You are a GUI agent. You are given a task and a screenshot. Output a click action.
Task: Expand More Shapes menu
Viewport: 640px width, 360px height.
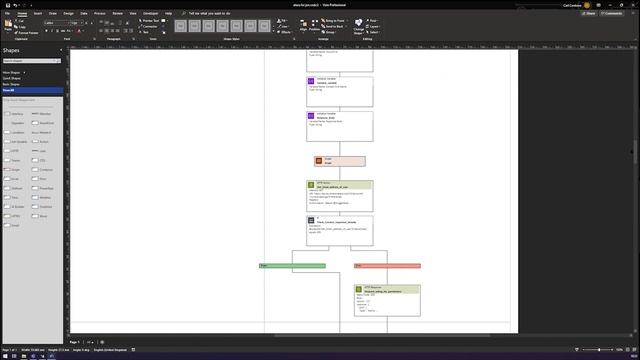click(14, 73)
